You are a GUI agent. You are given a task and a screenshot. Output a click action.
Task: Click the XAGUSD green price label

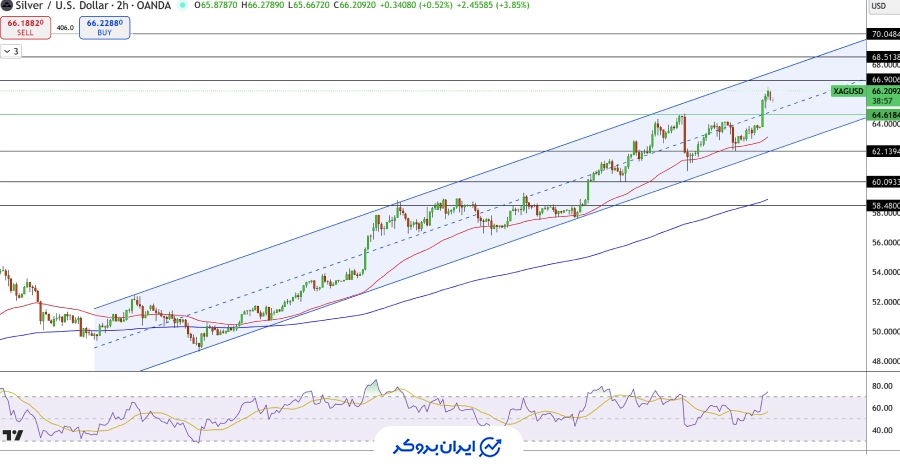(x=847, y=91)
